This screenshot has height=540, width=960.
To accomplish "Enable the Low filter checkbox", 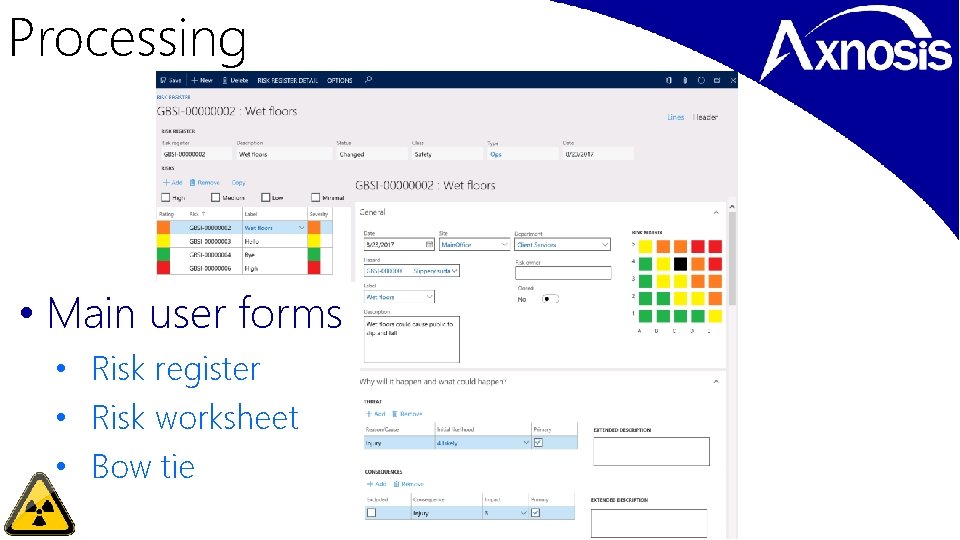I will (265, 197).
